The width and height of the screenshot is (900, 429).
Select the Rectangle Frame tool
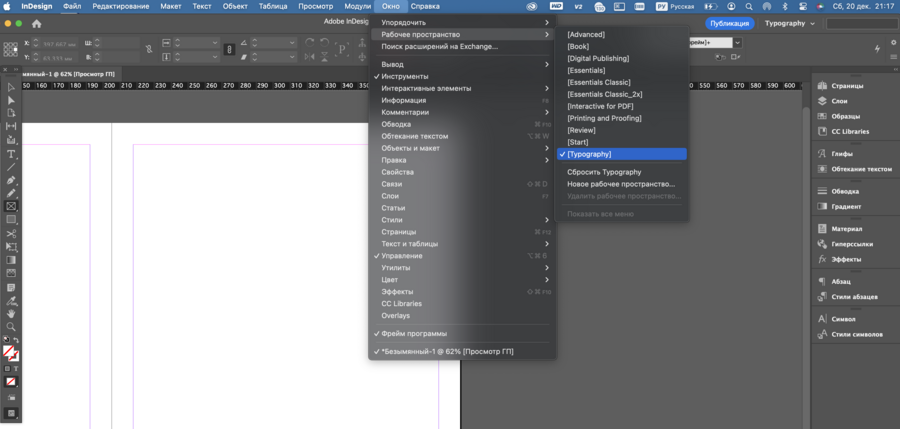pyautogui.click(x=11, y=206)
